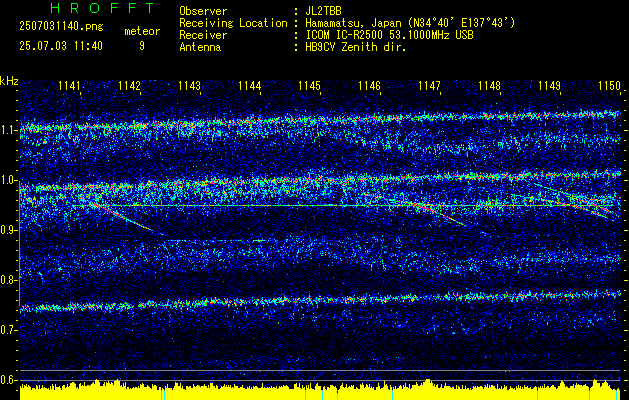Click the 1141 time axis marker
The image size is (629, 400).
pos(69,86)
